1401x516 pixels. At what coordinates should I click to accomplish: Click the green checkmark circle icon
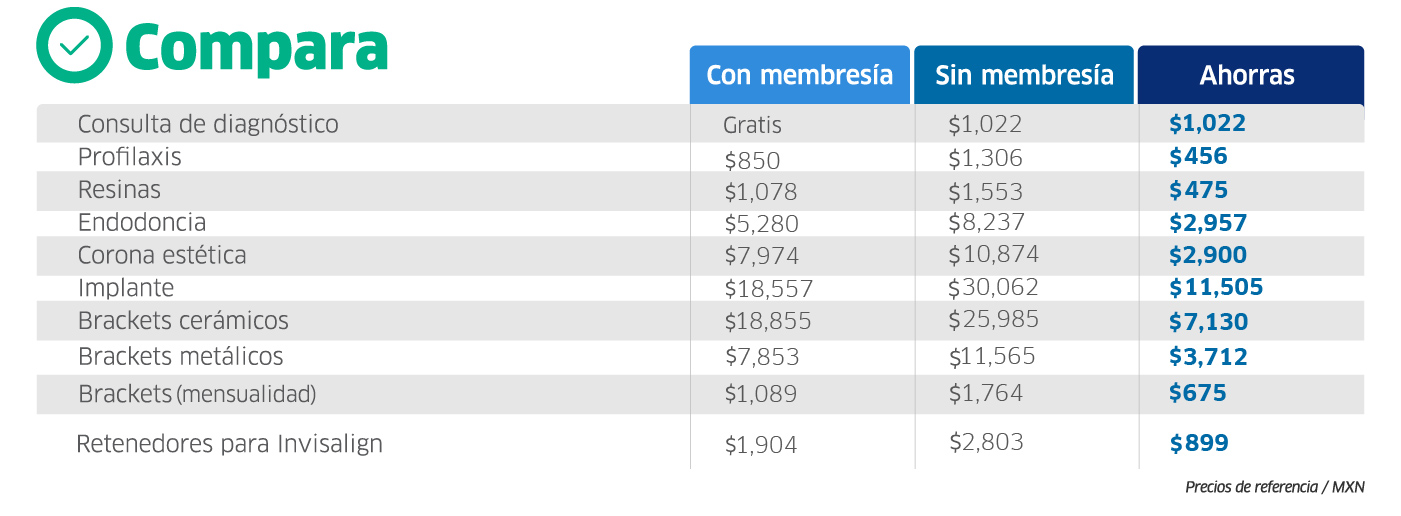tap(76, 45)
